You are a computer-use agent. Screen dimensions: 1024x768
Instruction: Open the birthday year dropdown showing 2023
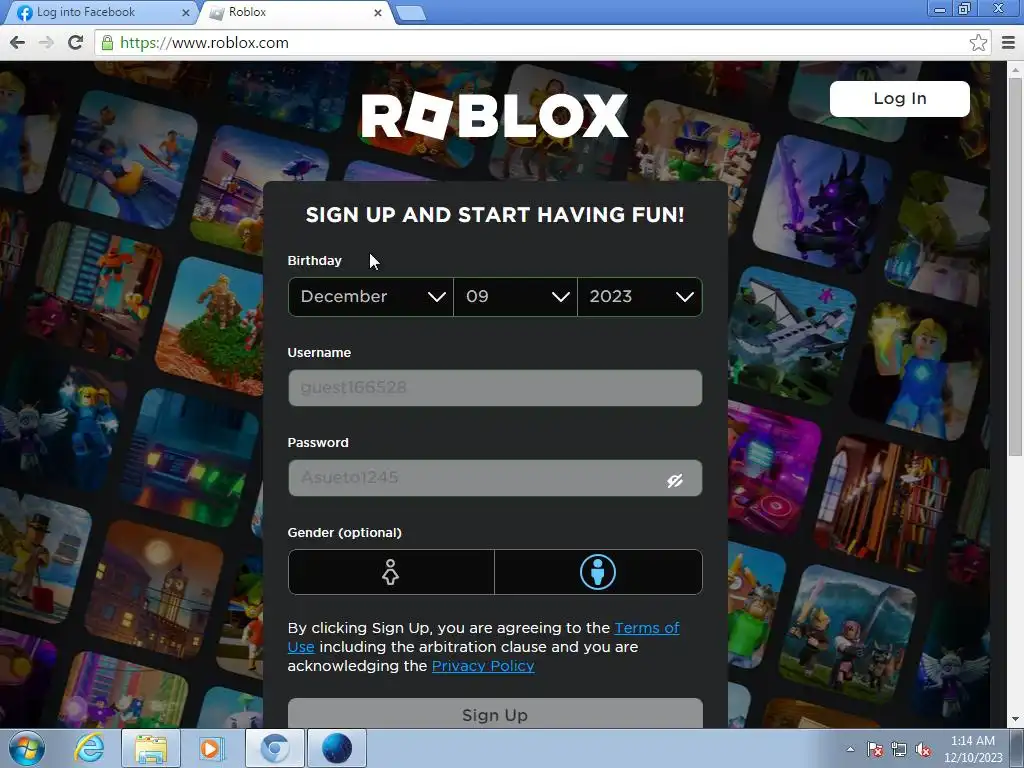pos(640,296)
